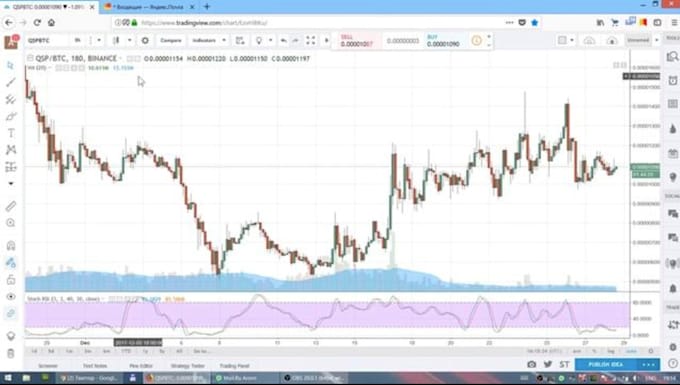
Task: Share chart via StockTwits ST icon
Action: click(x=564, y=365)
